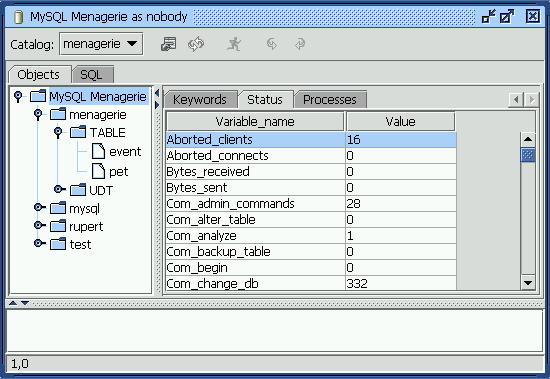Screen dimensions: 550x379
Task: Click the test folder icon
Action: click(x=58, y=244)
